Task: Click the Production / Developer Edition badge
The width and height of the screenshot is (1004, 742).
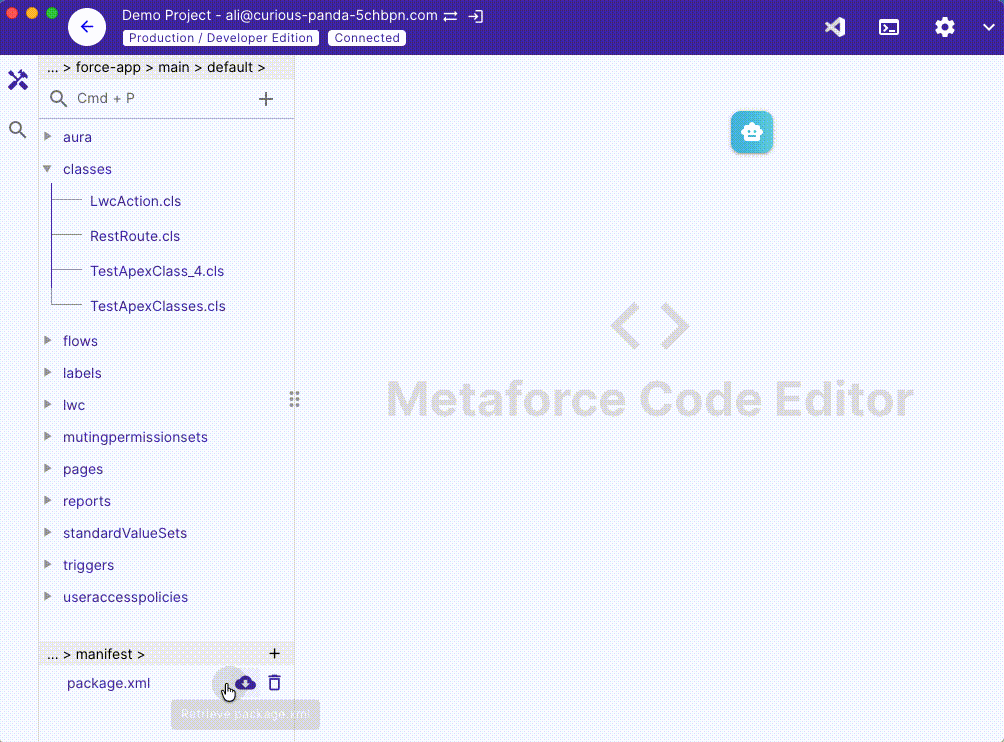Action: pyautogui.click(x=221, y=38)
